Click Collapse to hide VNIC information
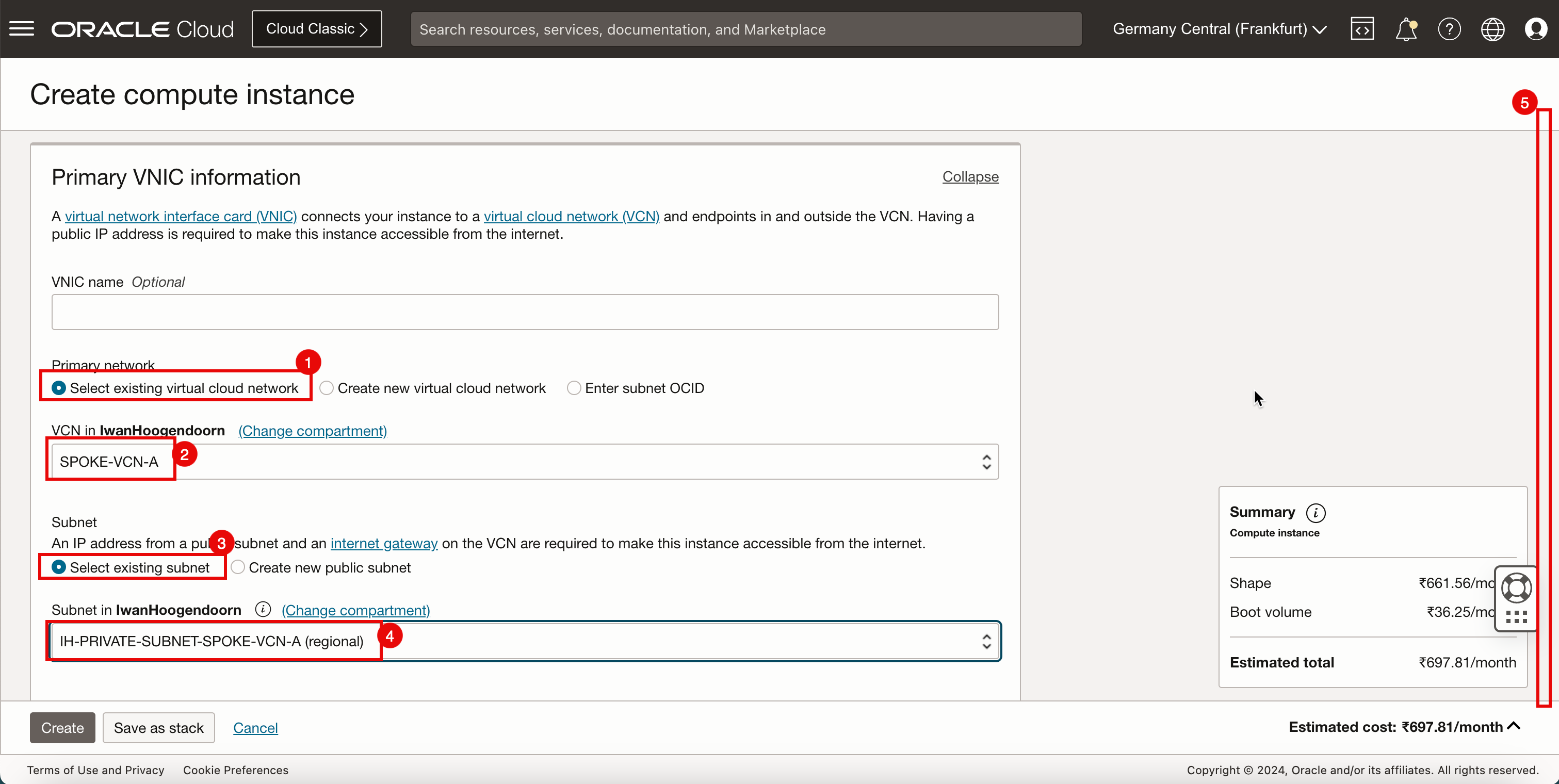Image resolution: width=1559 pixels, height=784 pixels. point(969,176)
